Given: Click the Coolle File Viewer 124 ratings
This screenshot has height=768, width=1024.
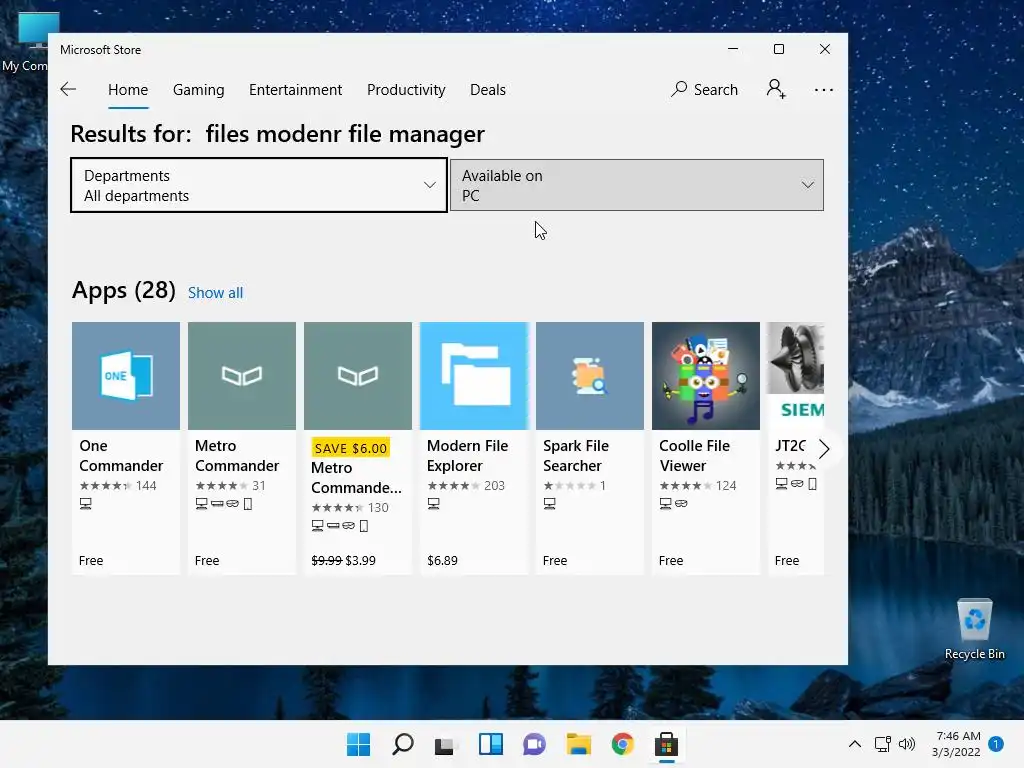Looking at the screenshot, I should (697, 485).
